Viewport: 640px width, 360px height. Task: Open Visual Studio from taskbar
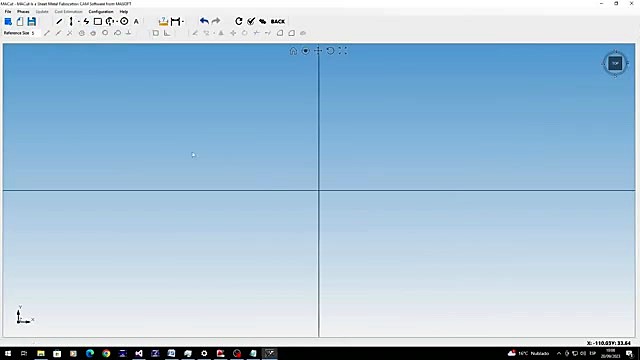click(x=139, y=353)
